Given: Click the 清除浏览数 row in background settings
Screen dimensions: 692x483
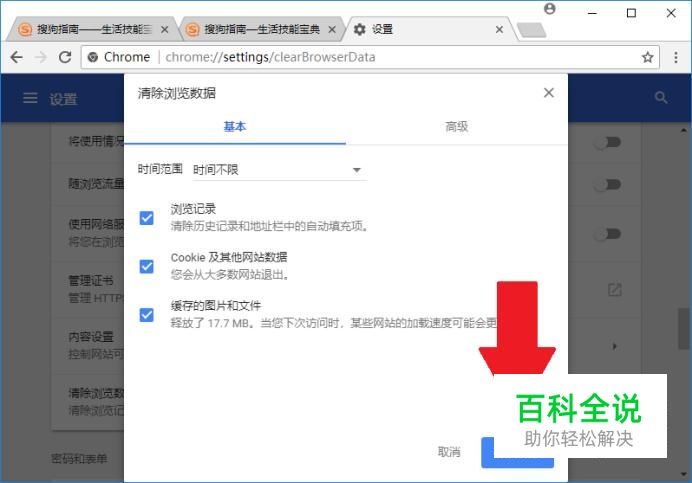Looking at the screenshot, I should [88, 401].
